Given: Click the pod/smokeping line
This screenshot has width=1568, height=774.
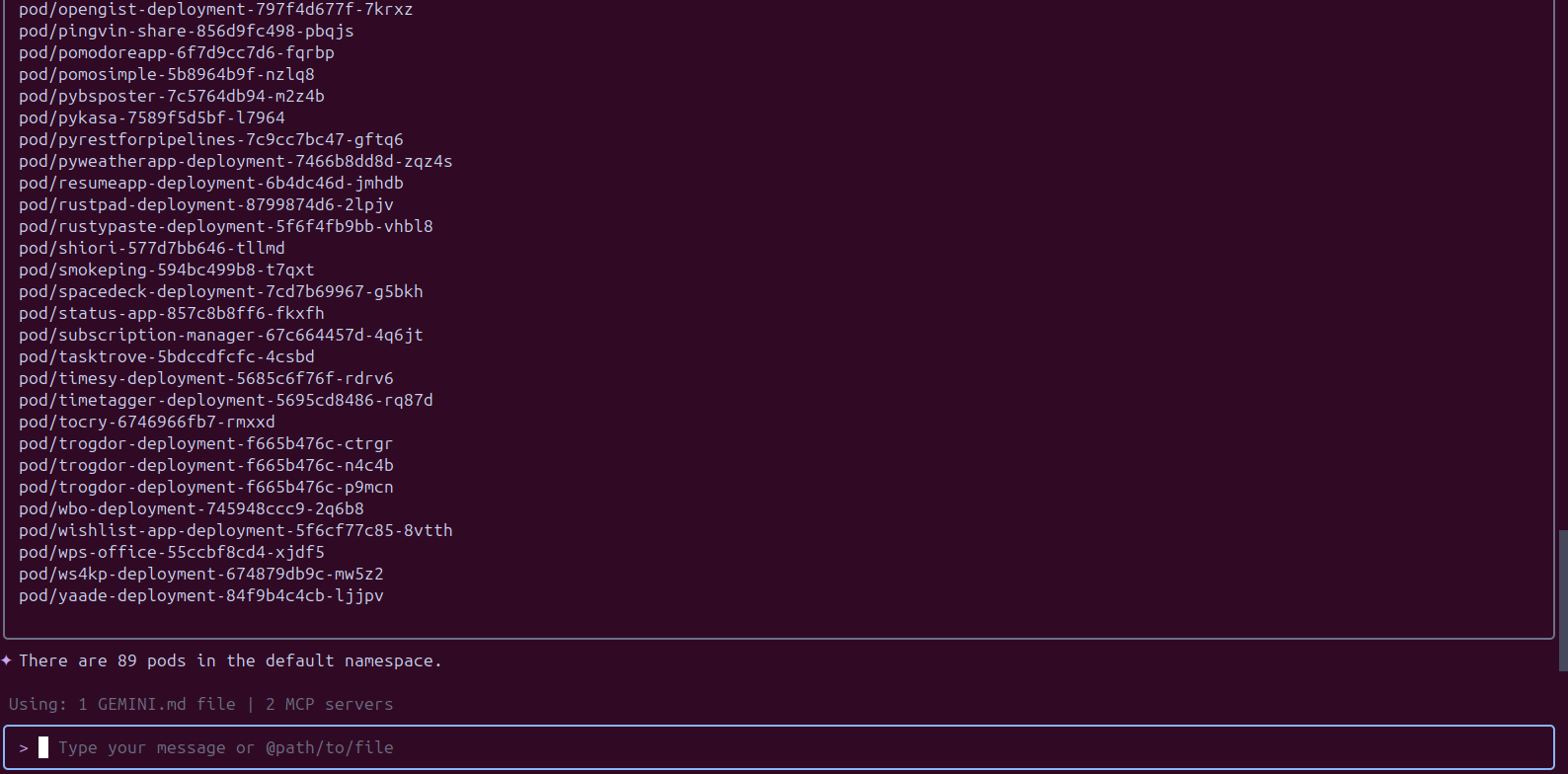Looking at the screenshot, I should (x=166, y=270).
